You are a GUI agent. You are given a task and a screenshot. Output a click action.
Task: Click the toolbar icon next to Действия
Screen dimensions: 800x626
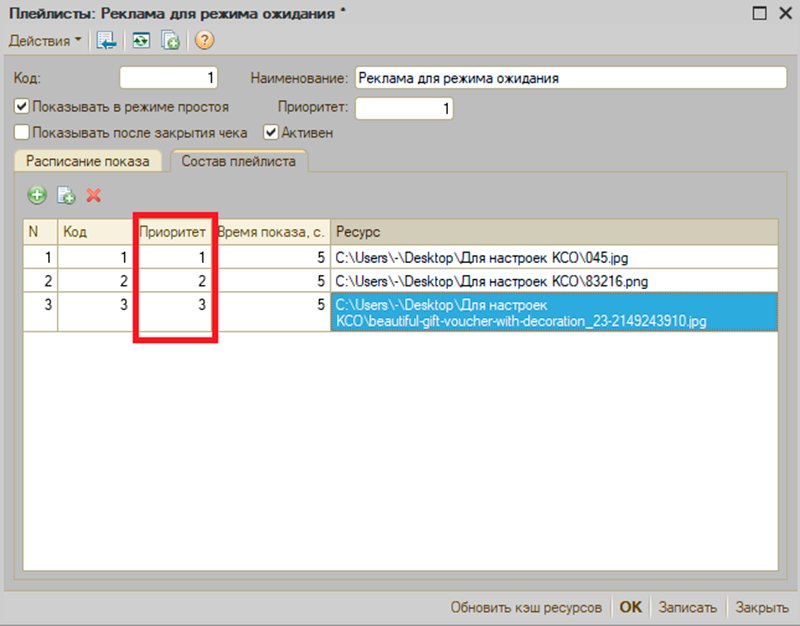[106, 40]
